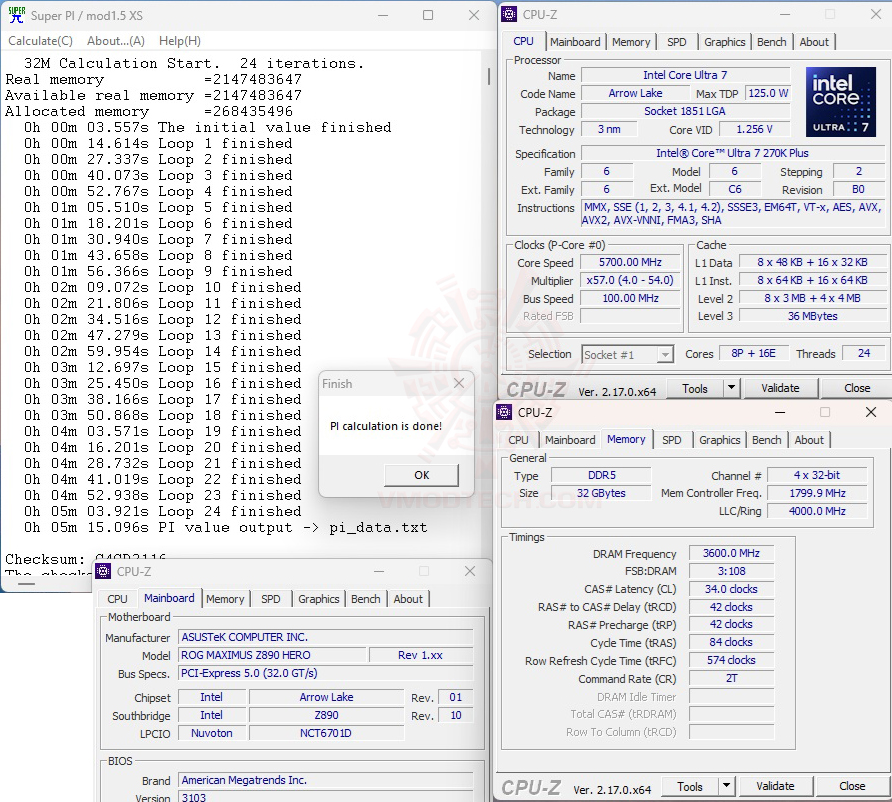Click the LLC/Ring 4000.0 MHz value
Image resolution: width=892 pixels, height=802 pixels.
click(x=817, y=511)
